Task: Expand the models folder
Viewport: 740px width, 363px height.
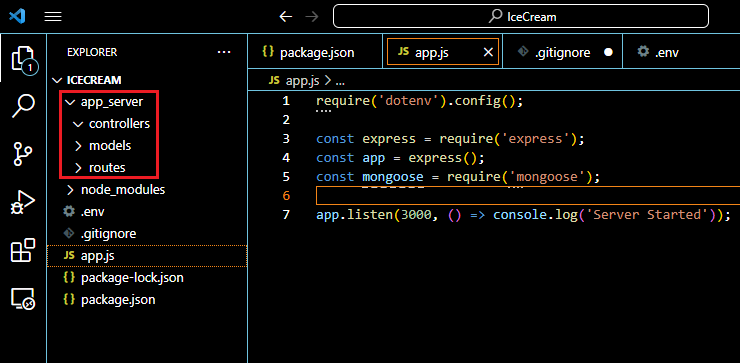Action: coord(103,146)
